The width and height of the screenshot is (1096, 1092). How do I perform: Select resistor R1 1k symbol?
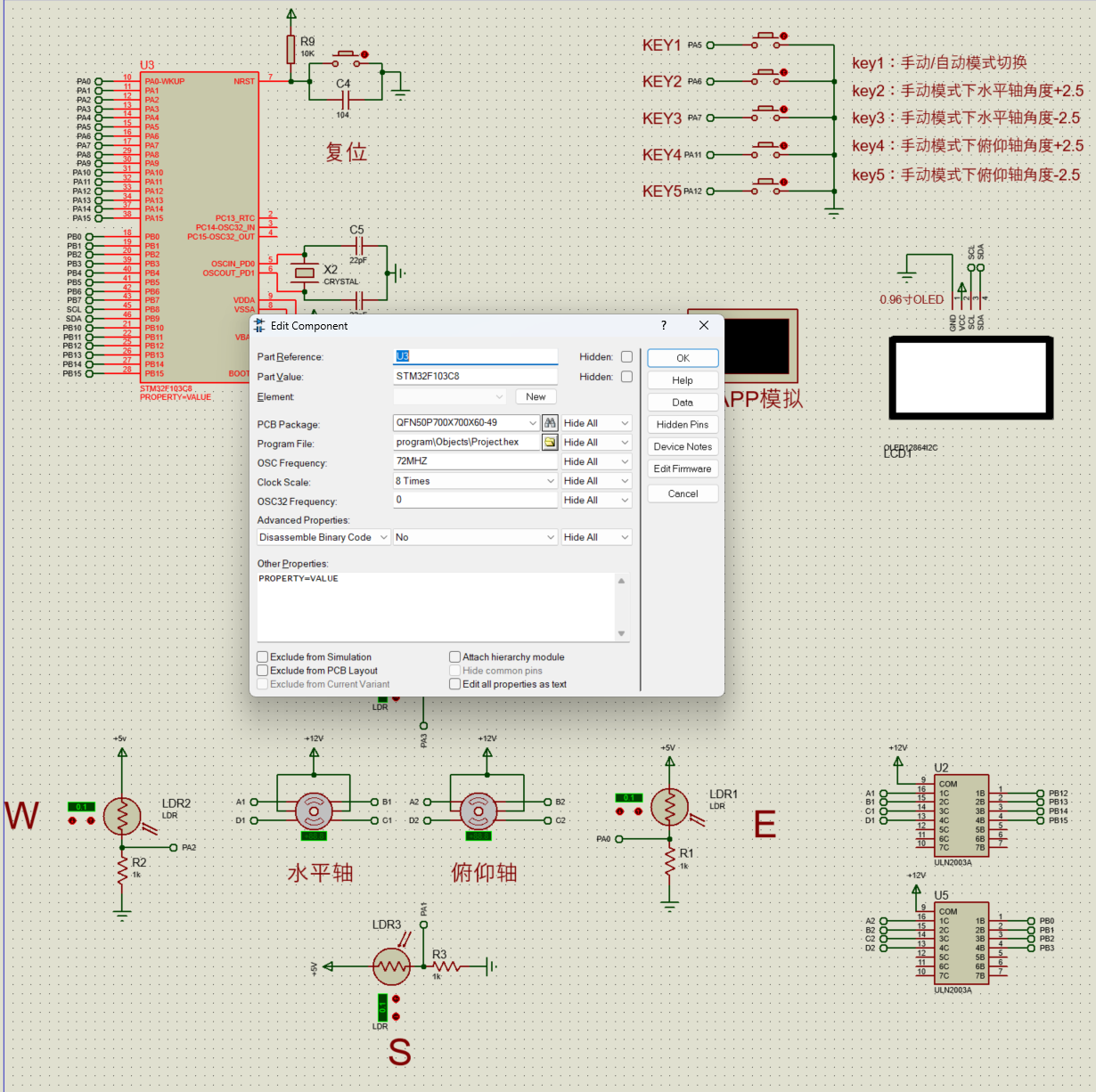pos(670,860)
